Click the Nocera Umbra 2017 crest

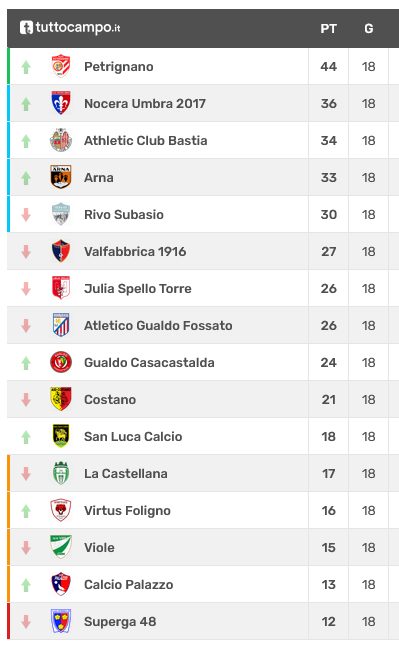click(61, 103)
